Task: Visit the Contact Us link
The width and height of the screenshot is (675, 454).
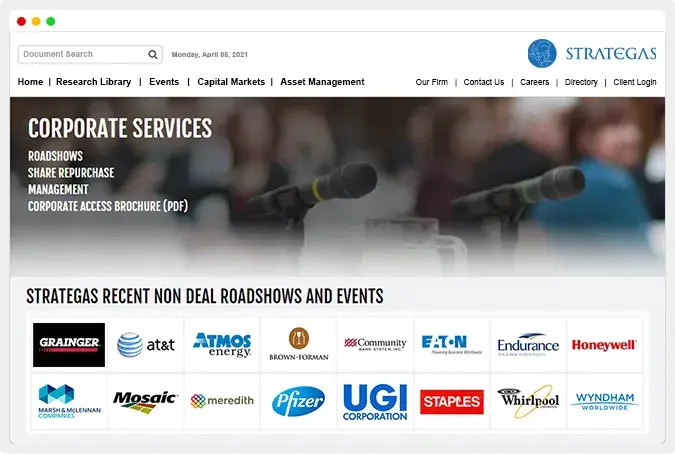Action: [484, 82]
